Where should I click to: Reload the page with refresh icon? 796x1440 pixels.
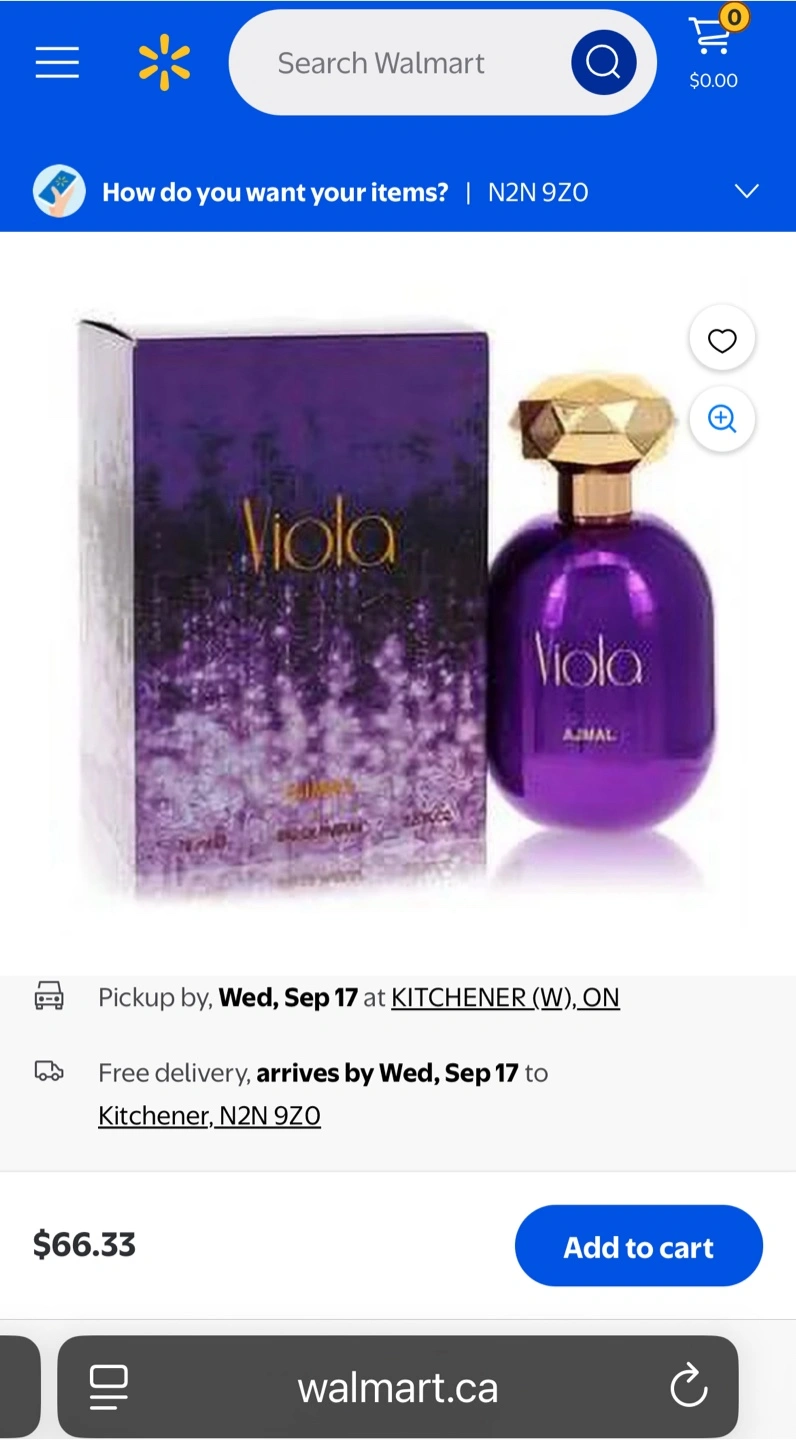[689, 1387]
